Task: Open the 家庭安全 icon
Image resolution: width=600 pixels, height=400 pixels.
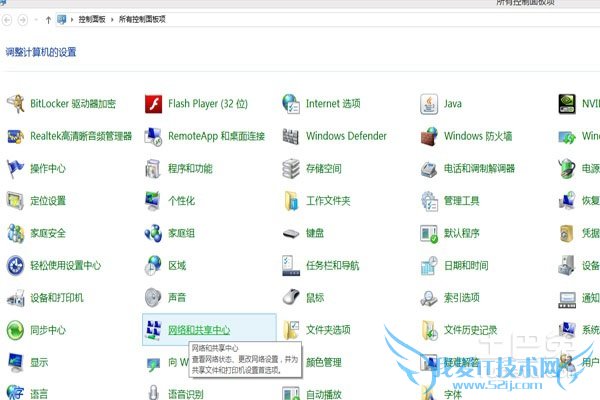Action: click(x=16, y=233)
